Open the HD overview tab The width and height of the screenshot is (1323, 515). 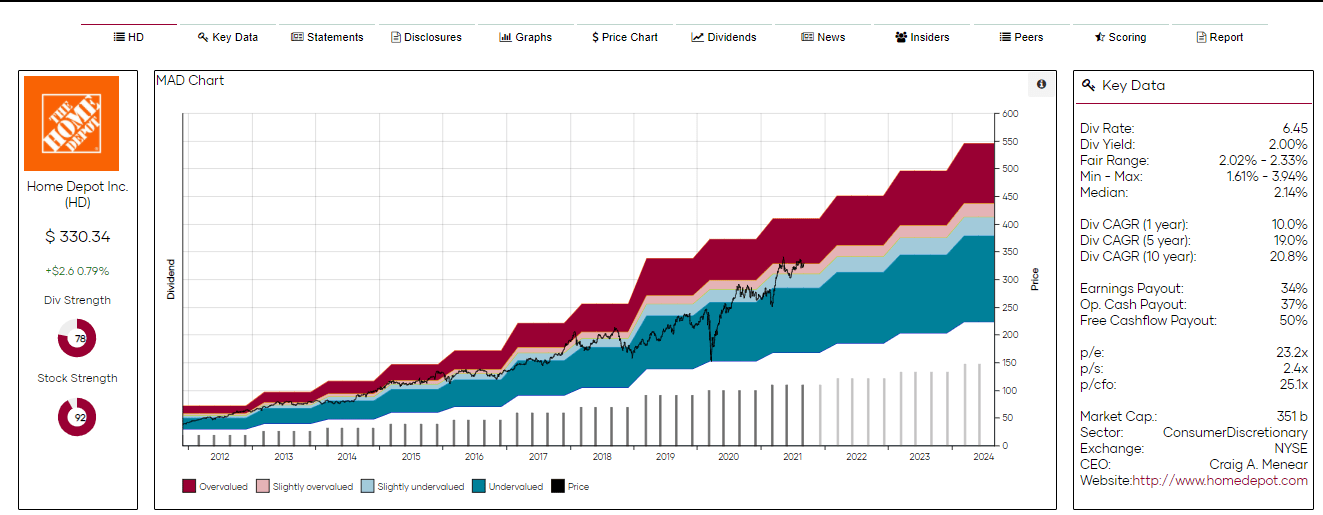tap(129, 37)
